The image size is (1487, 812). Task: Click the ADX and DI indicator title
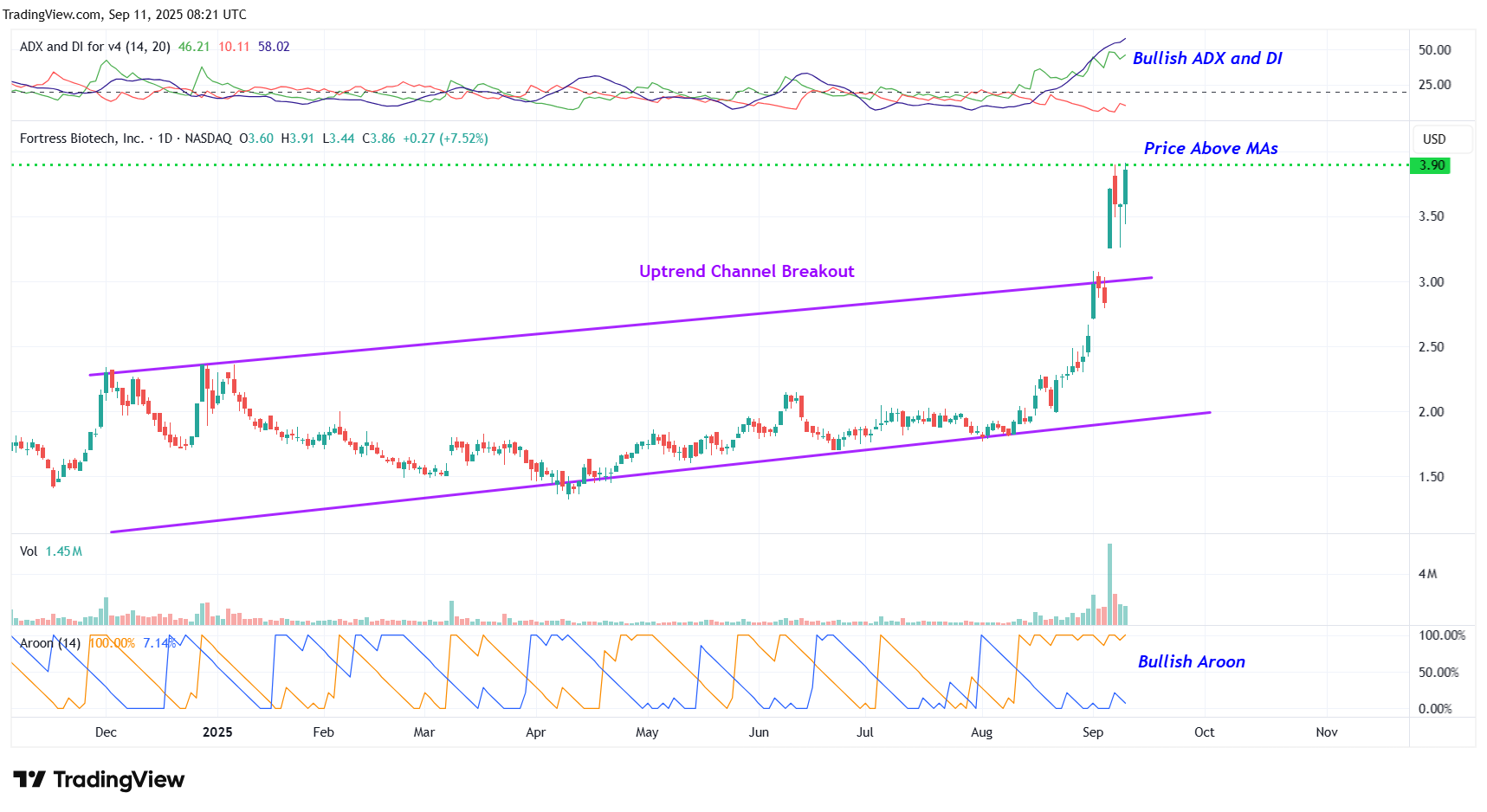tap(95, 47)
